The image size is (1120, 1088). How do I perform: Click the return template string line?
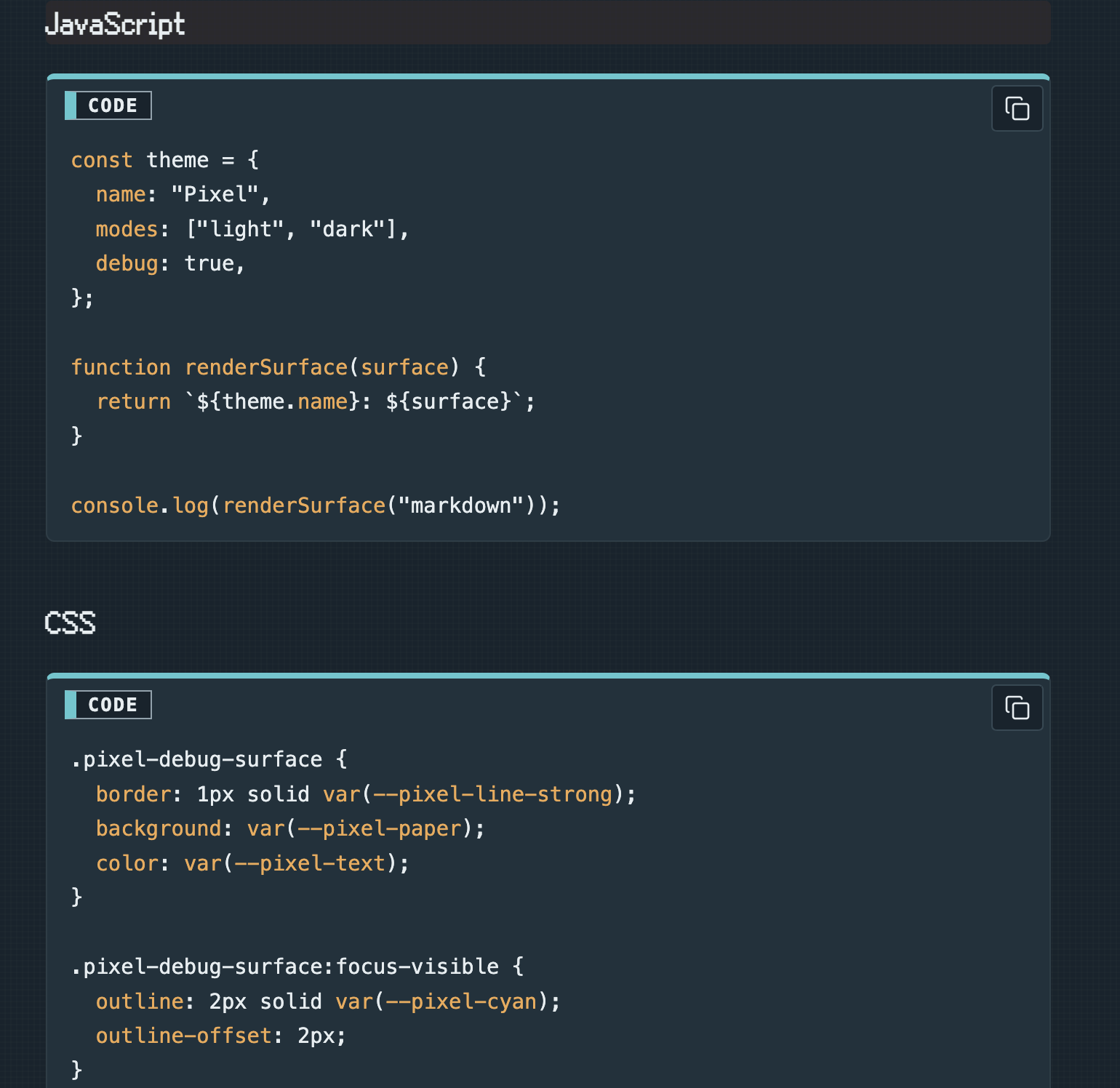coord(316,401)
